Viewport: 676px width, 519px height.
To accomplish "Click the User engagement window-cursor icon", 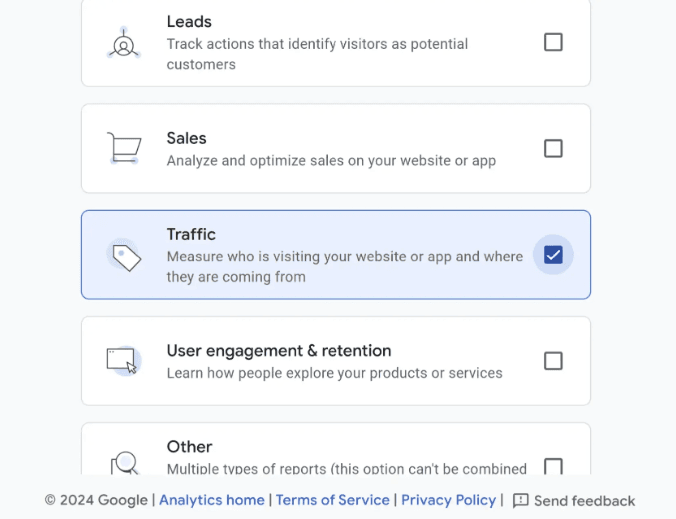I will [x=124, y=361].
